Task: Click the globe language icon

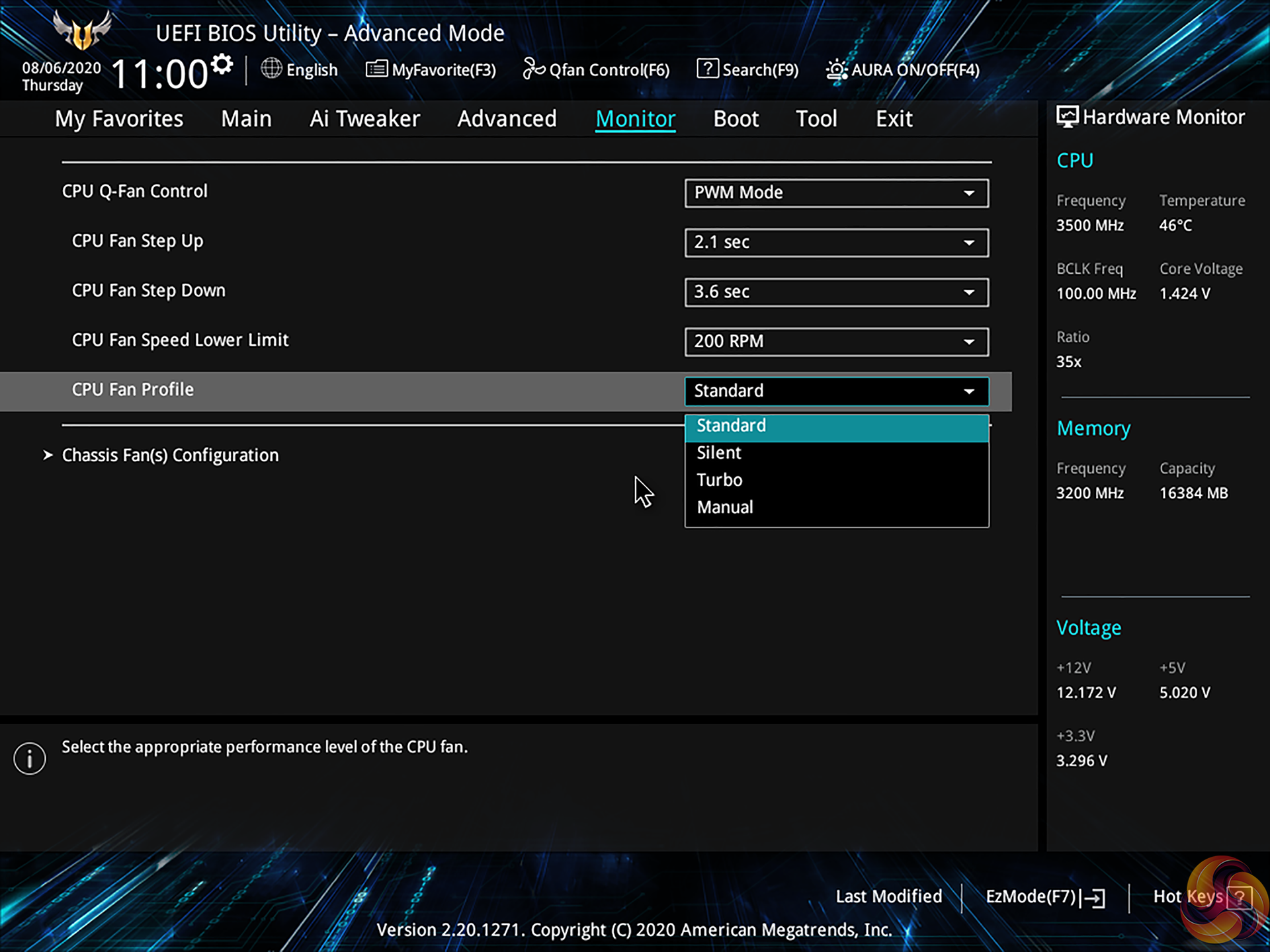Action: 271,68
